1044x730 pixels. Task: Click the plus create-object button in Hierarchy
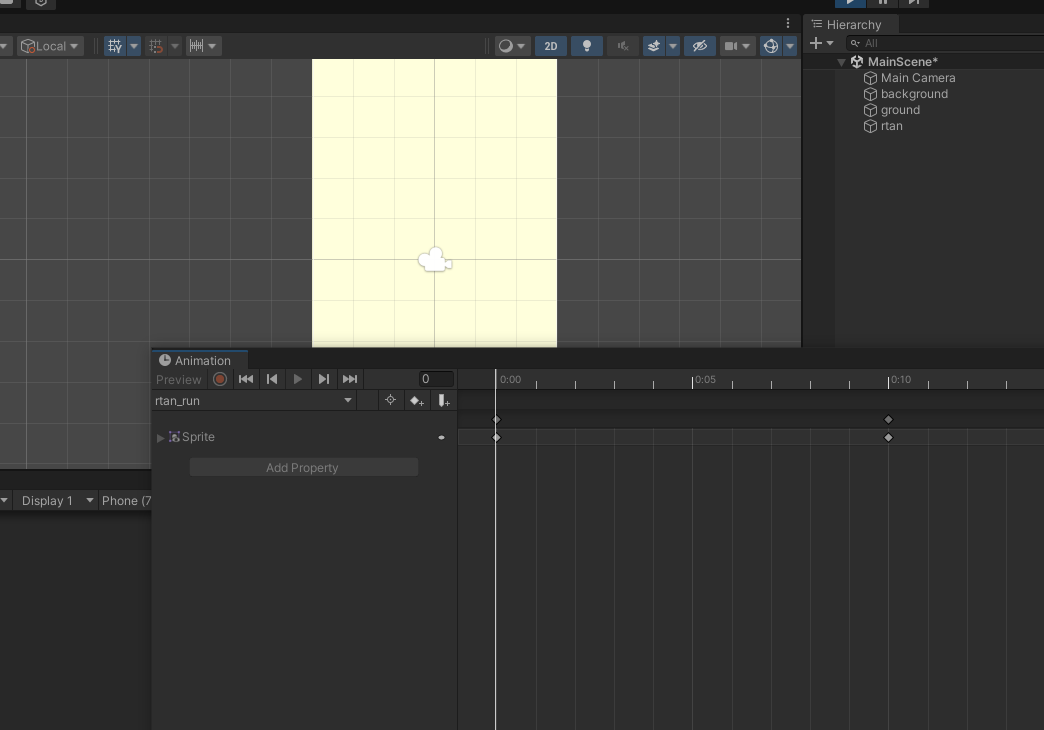pyautogui.click(x=816, y=43)
